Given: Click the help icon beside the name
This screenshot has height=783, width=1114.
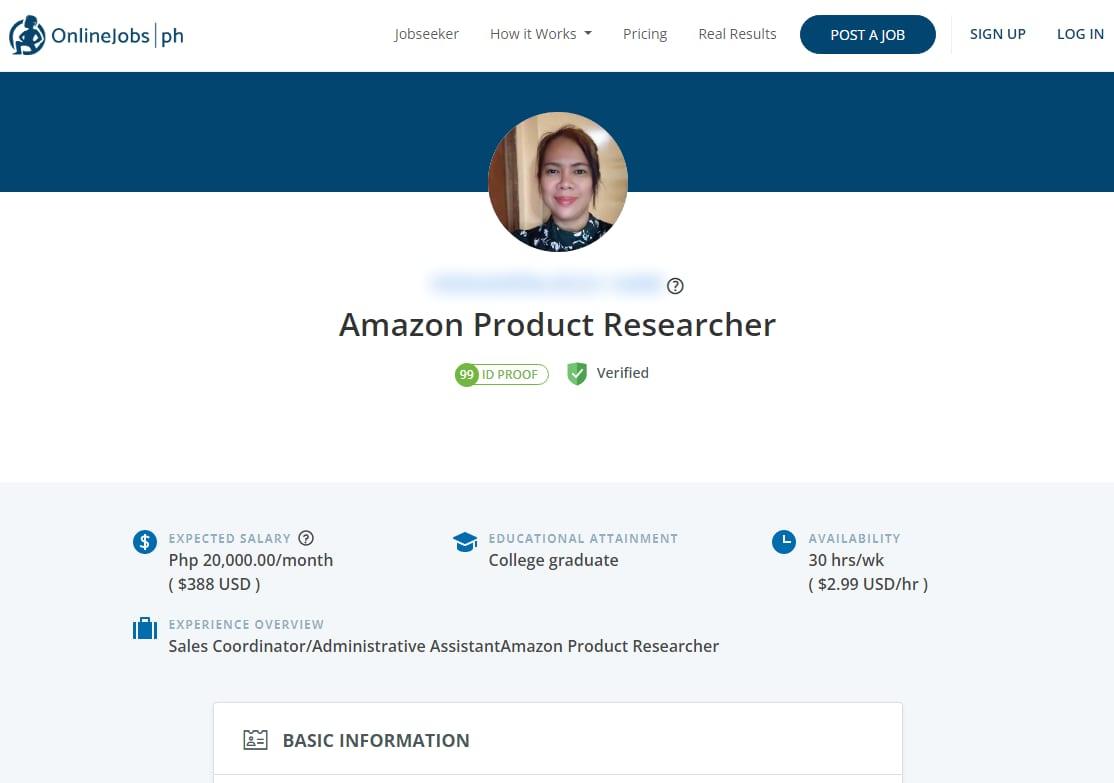Looking at the screenshot, I should (x=675, y=286).
